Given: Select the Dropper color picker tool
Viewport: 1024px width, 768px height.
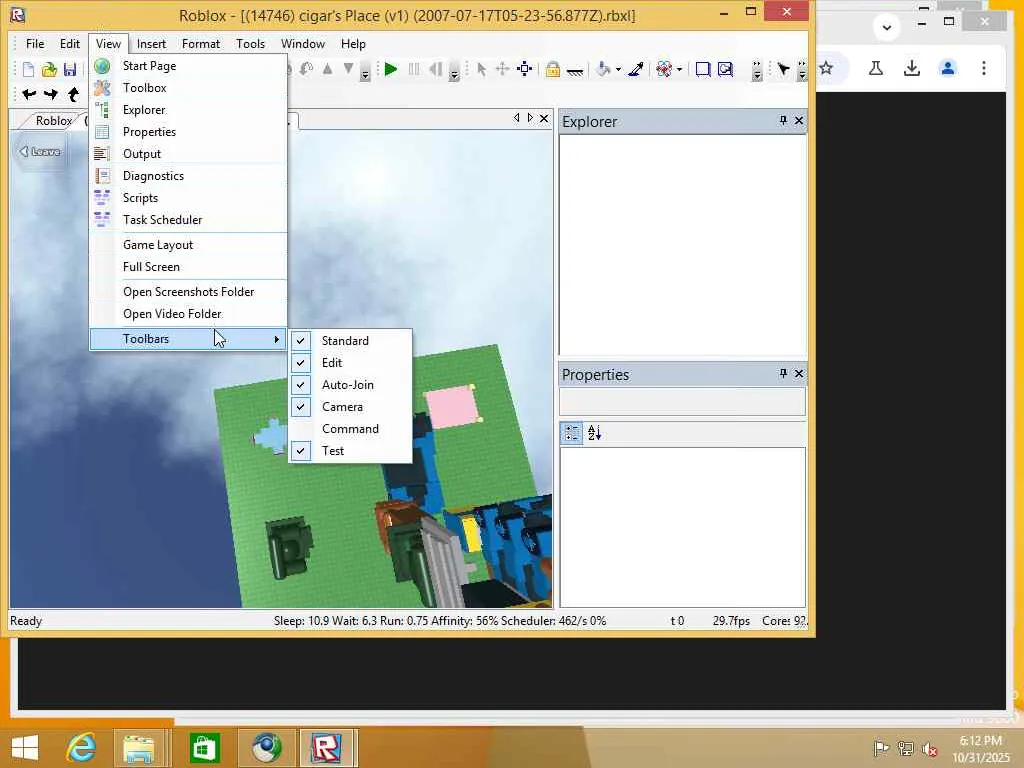Looking at the screenshot, I should 635,69.
